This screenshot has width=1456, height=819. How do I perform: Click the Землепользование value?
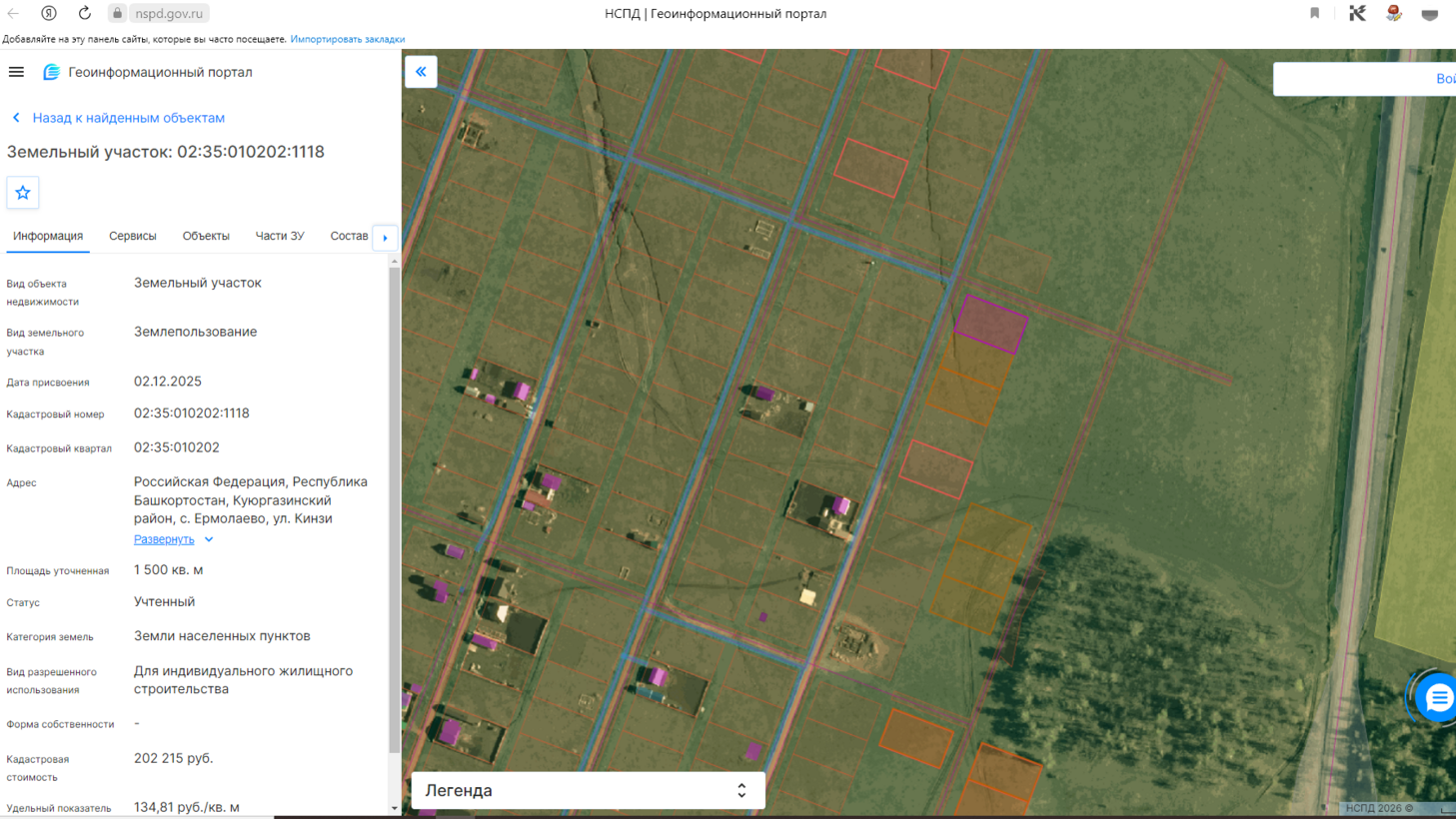(196, 332)
